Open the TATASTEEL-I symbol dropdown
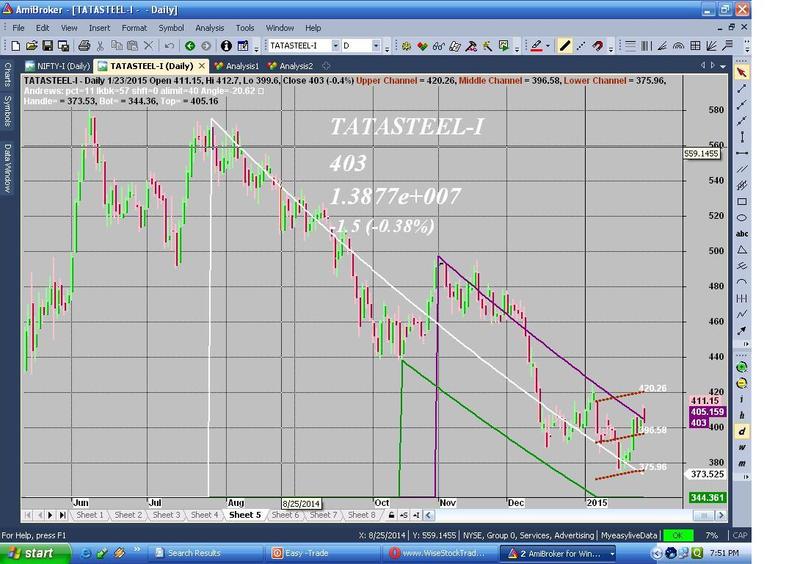Screen dimensions: 800x564 coord(335,46)
